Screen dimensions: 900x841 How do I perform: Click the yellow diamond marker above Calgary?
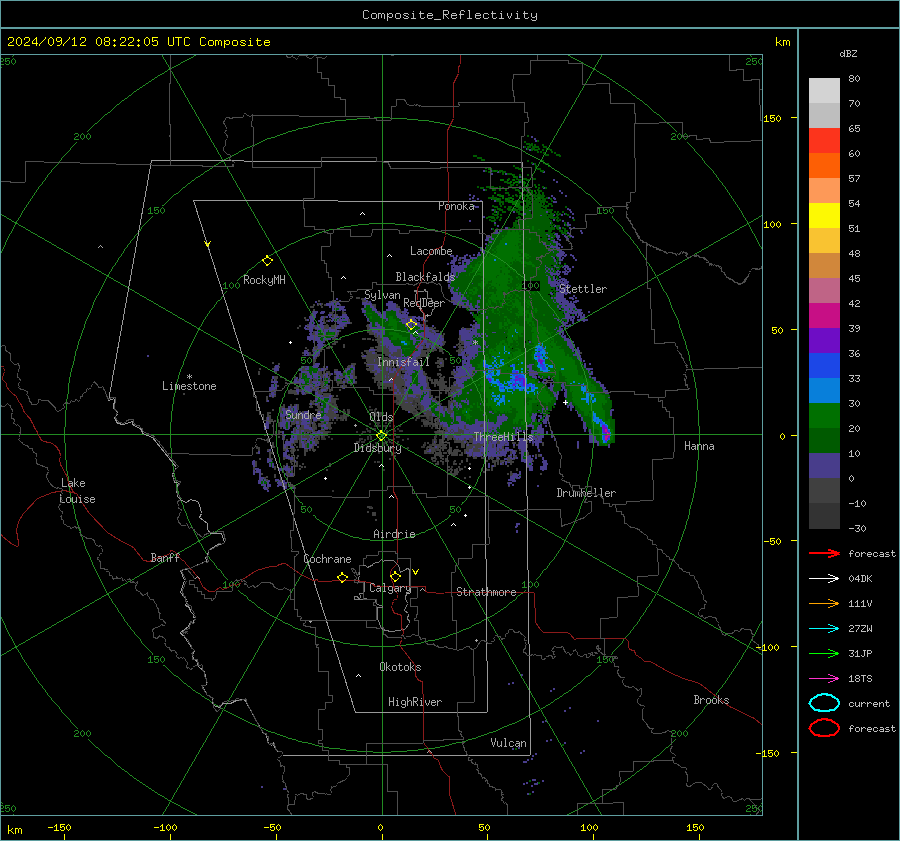[395, 576]
